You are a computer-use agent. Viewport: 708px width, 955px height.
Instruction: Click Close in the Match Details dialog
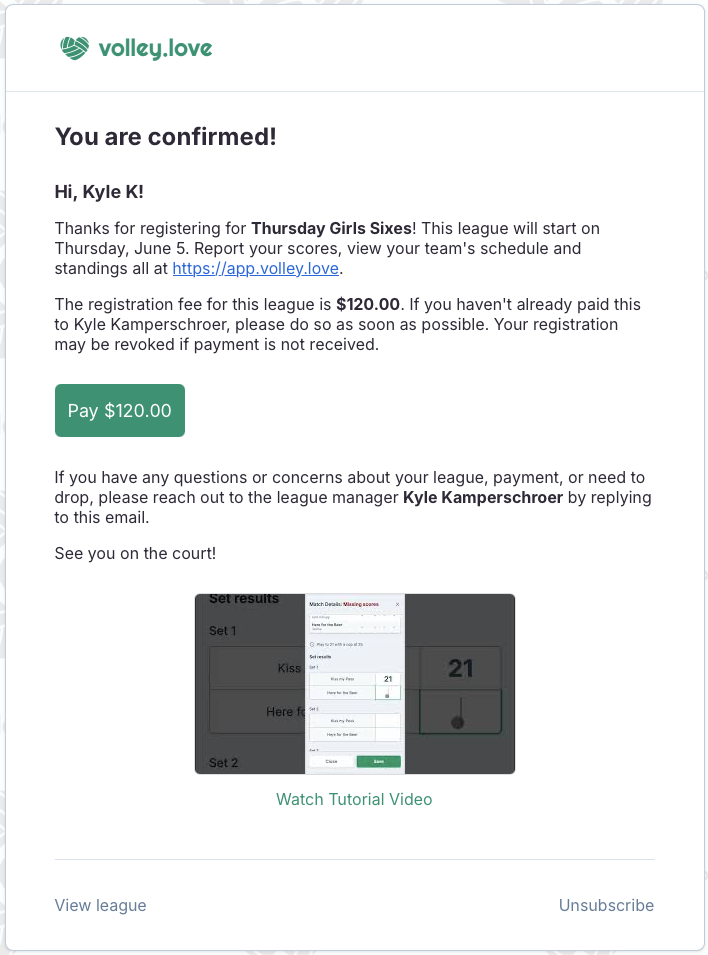coord(331,761)
